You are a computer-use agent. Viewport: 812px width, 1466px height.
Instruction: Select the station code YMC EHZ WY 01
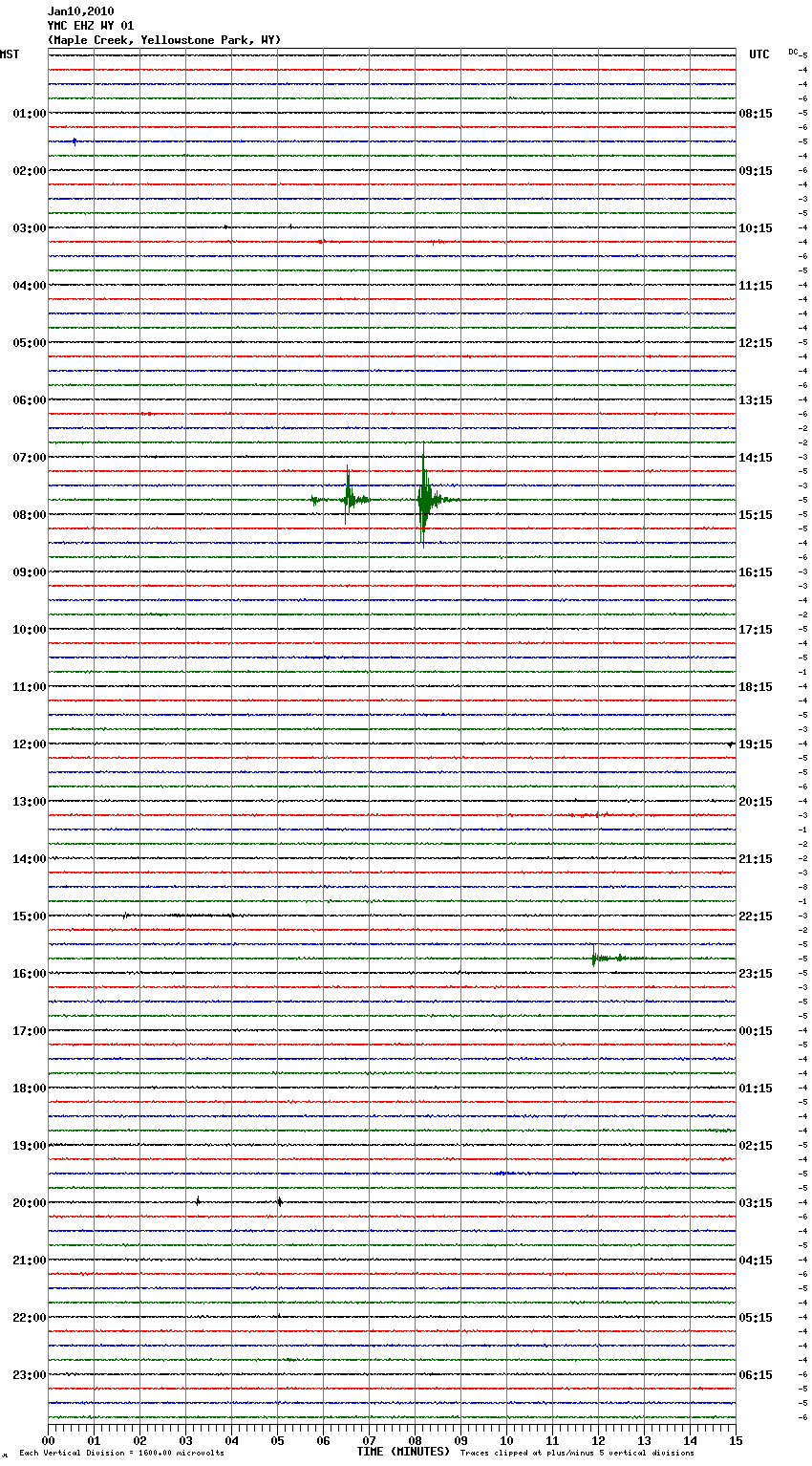91,26
